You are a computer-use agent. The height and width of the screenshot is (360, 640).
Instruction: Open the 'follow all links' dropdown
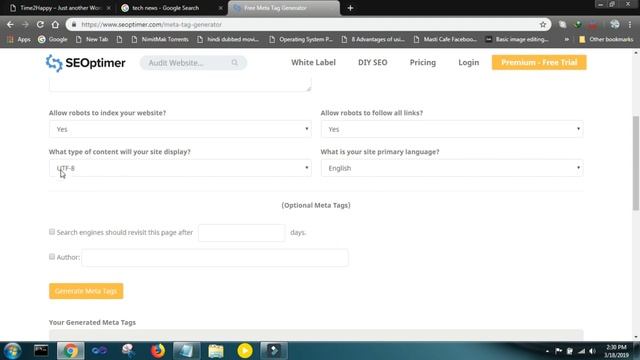[x=452, y=129]
